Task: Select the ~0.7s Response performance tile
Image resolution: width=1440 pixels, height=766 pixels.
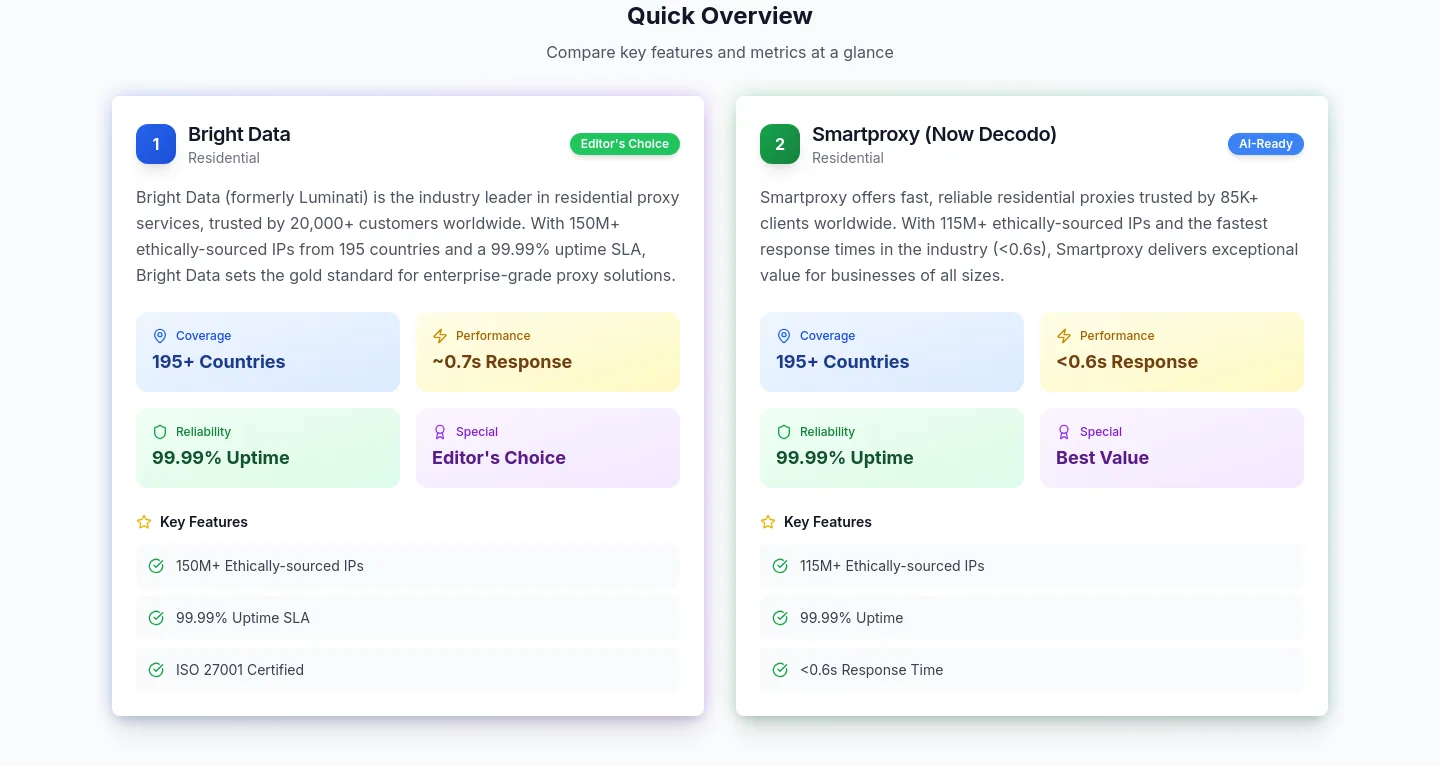Action: [548, 352]
